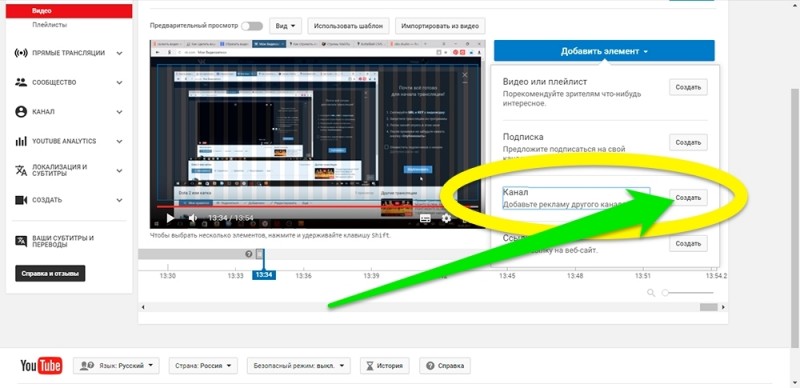
Task: Open the Добавить элемент dropdown
Action: [604, 51]
